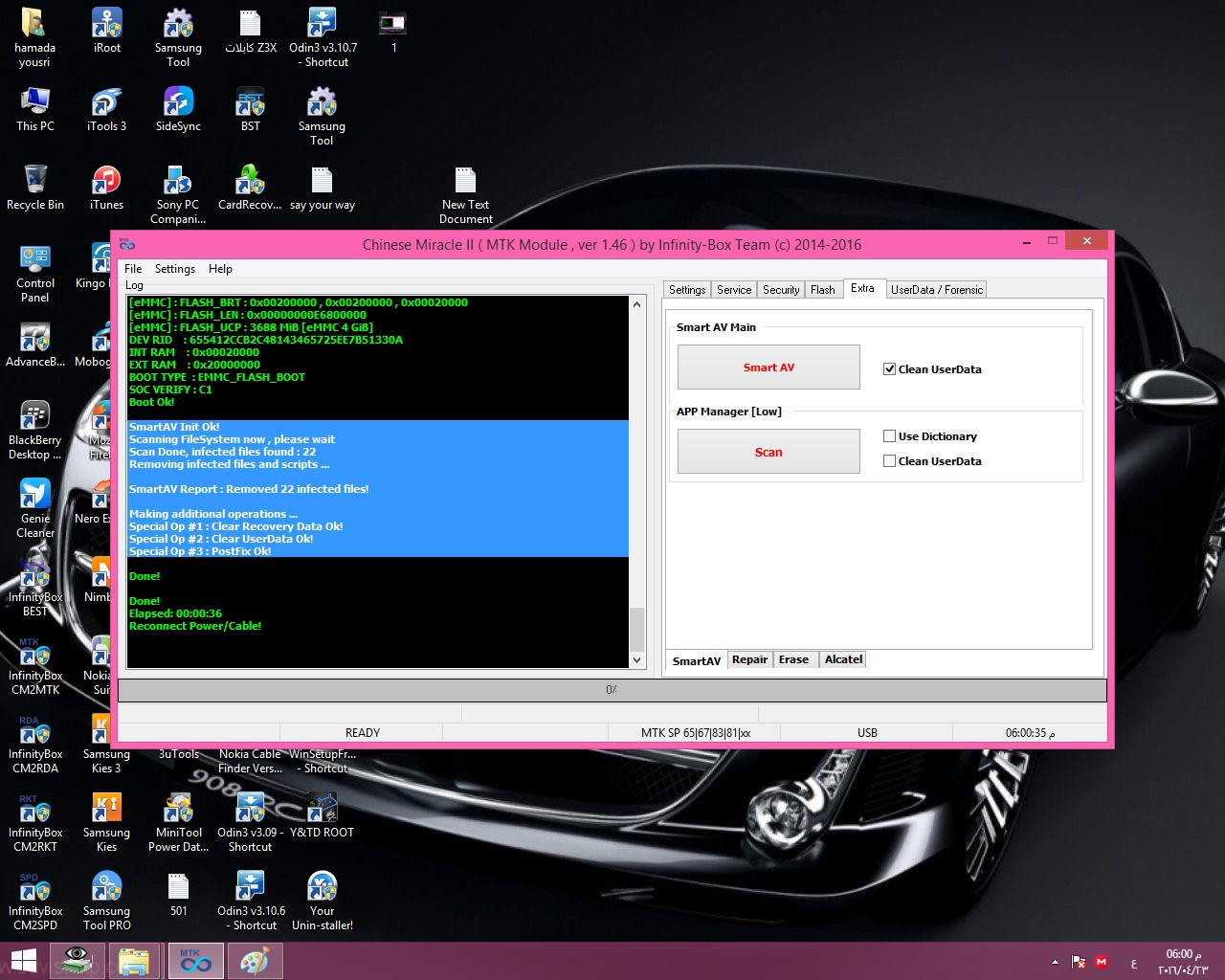
Task: Switch to the Repair sub-tab
Action: [x=750, y=659]
